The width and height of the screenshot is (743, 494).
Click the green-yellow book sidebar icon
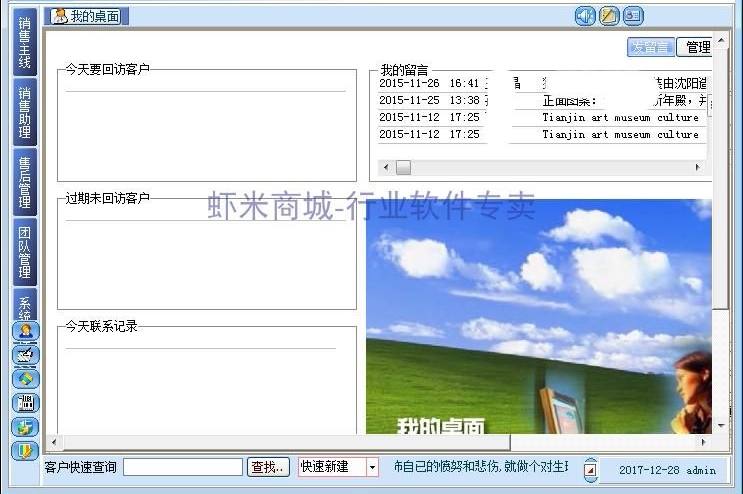coord(26,379)
